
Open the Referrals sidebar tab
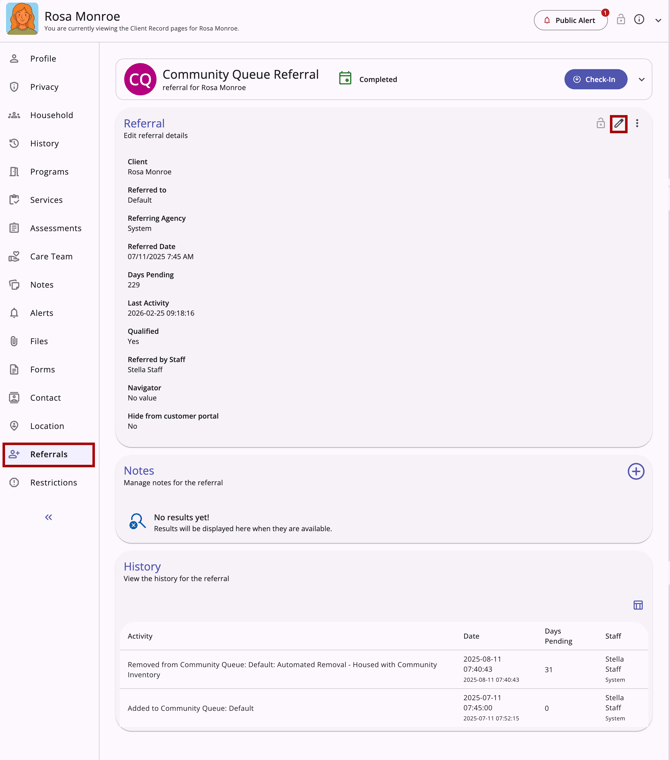(x=49, y=454)
